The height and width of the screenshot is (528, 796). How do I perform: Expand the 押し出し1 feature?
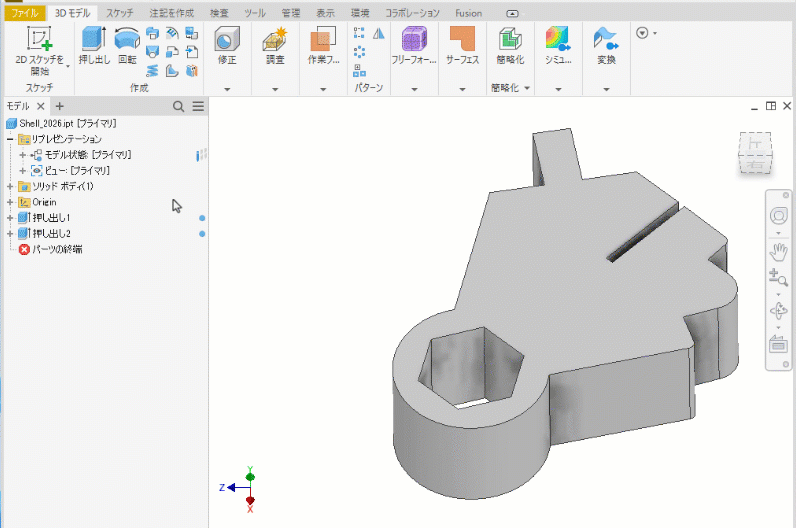click(10, 218)
